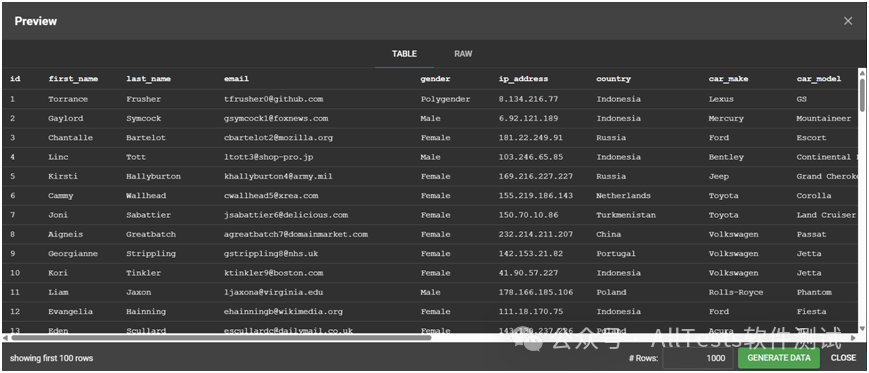Viewport: 869px width, 373px height.
Task: Click the Netherlands country cell
Action: pos(623,196)
